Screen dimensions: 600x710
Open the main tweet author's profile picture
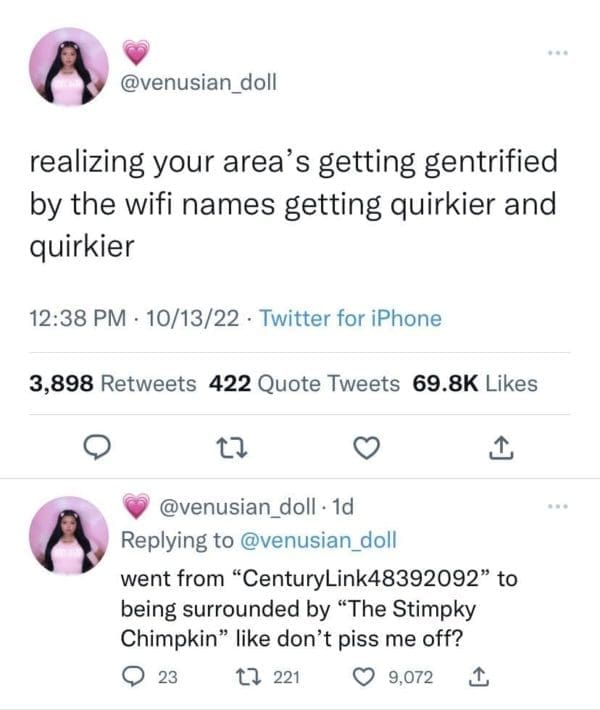click(68, 67)
